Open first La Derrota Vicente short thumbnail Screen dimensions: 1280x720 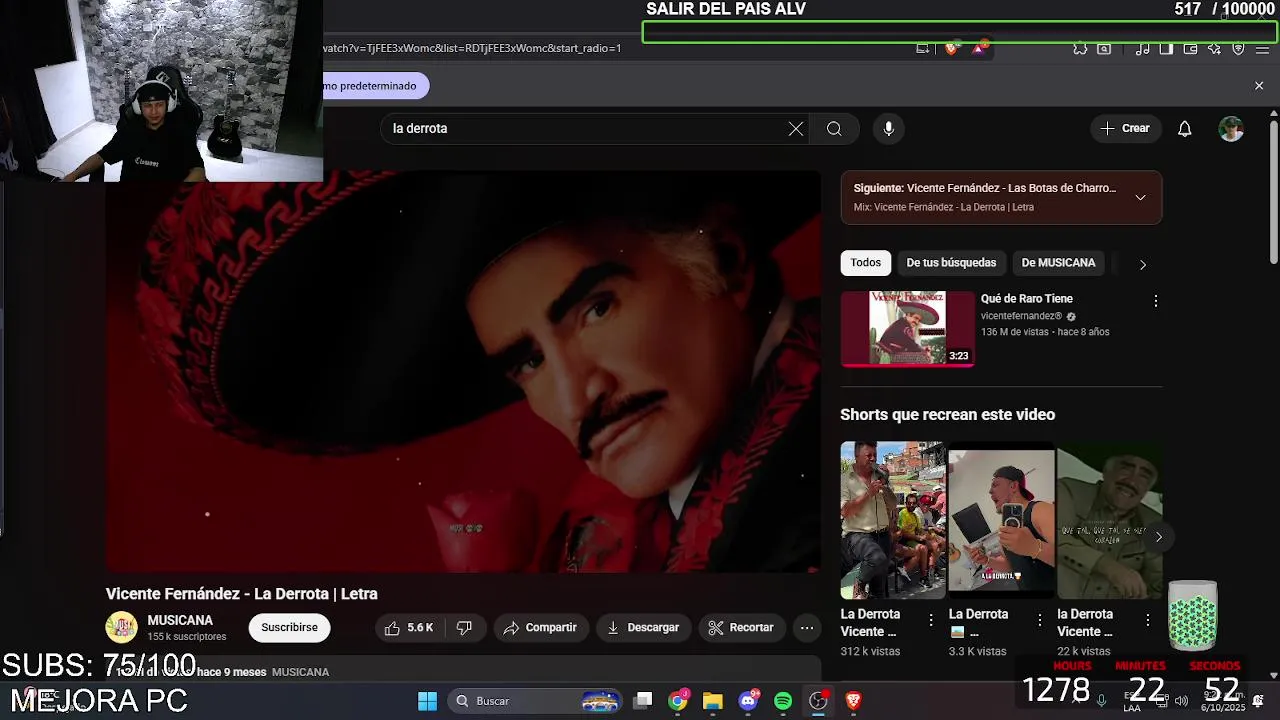(892, 520)
